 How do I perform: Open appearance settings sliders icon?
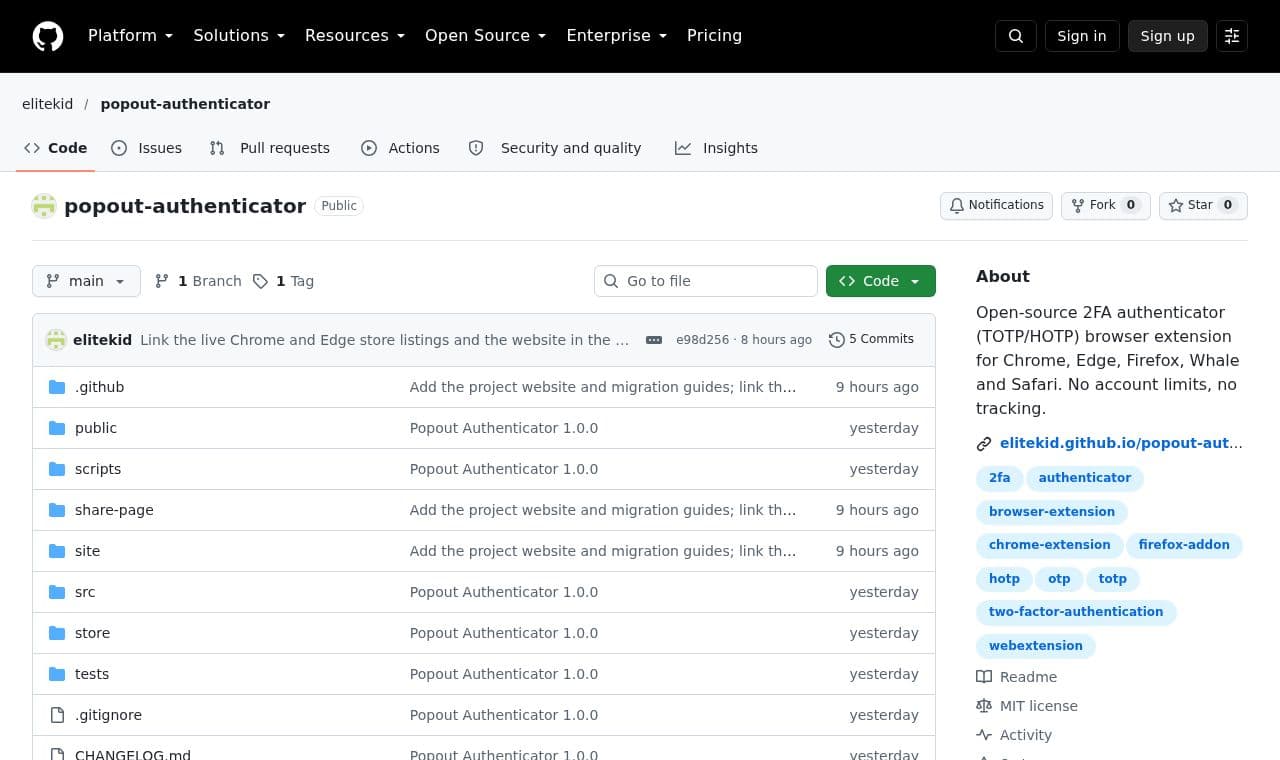coord(1232,36)
